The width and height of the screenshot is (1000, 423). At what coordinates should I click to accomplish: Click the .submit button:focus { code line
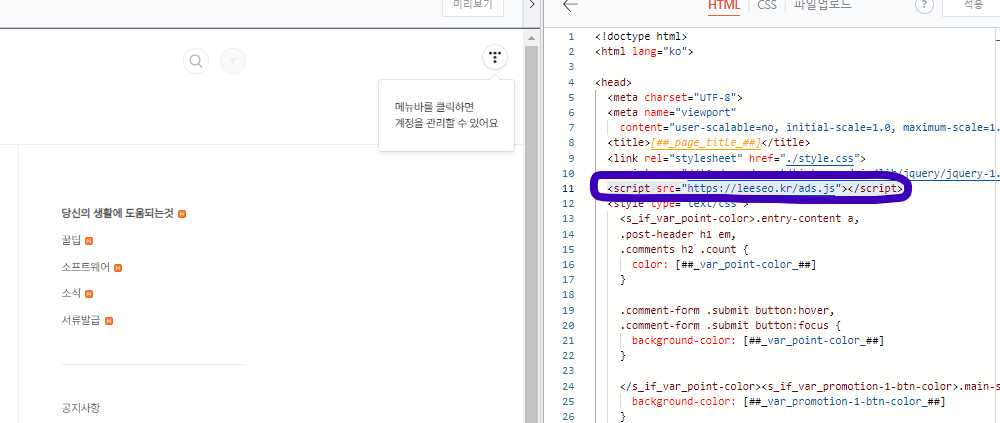(728, 325)
